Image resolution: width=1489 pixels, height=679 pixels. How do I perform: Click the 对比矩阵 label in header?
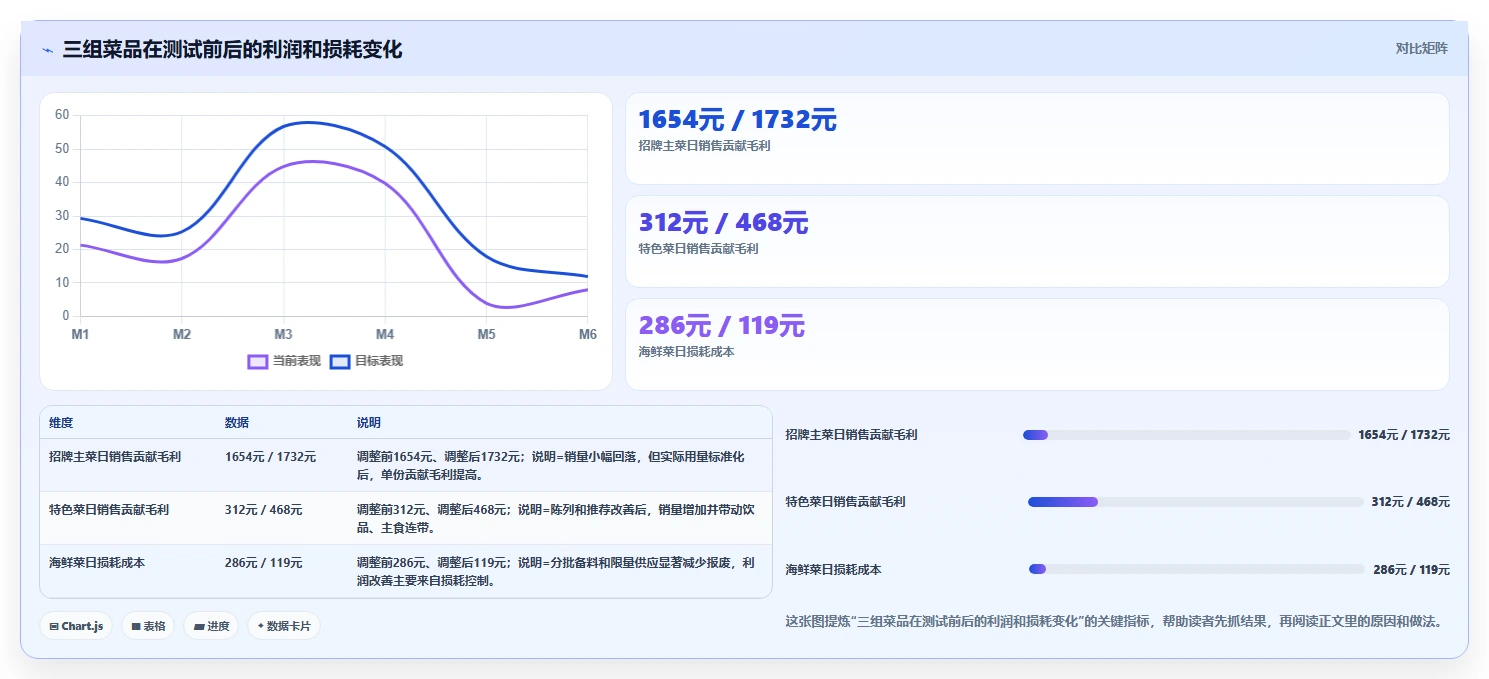(x=1421, y=48)
